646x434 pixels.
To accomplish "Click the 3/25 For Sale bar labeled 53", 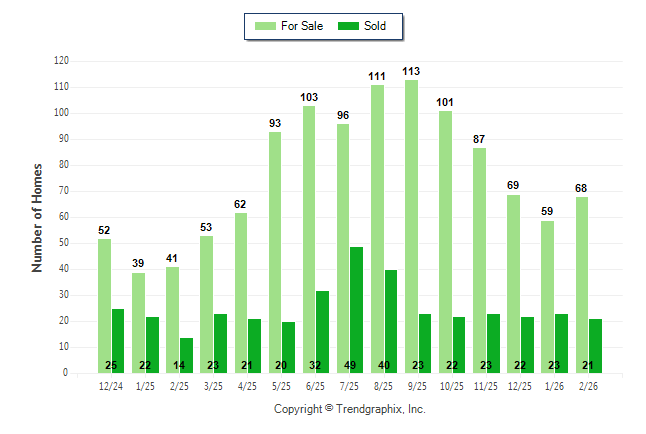I will 207,304.
